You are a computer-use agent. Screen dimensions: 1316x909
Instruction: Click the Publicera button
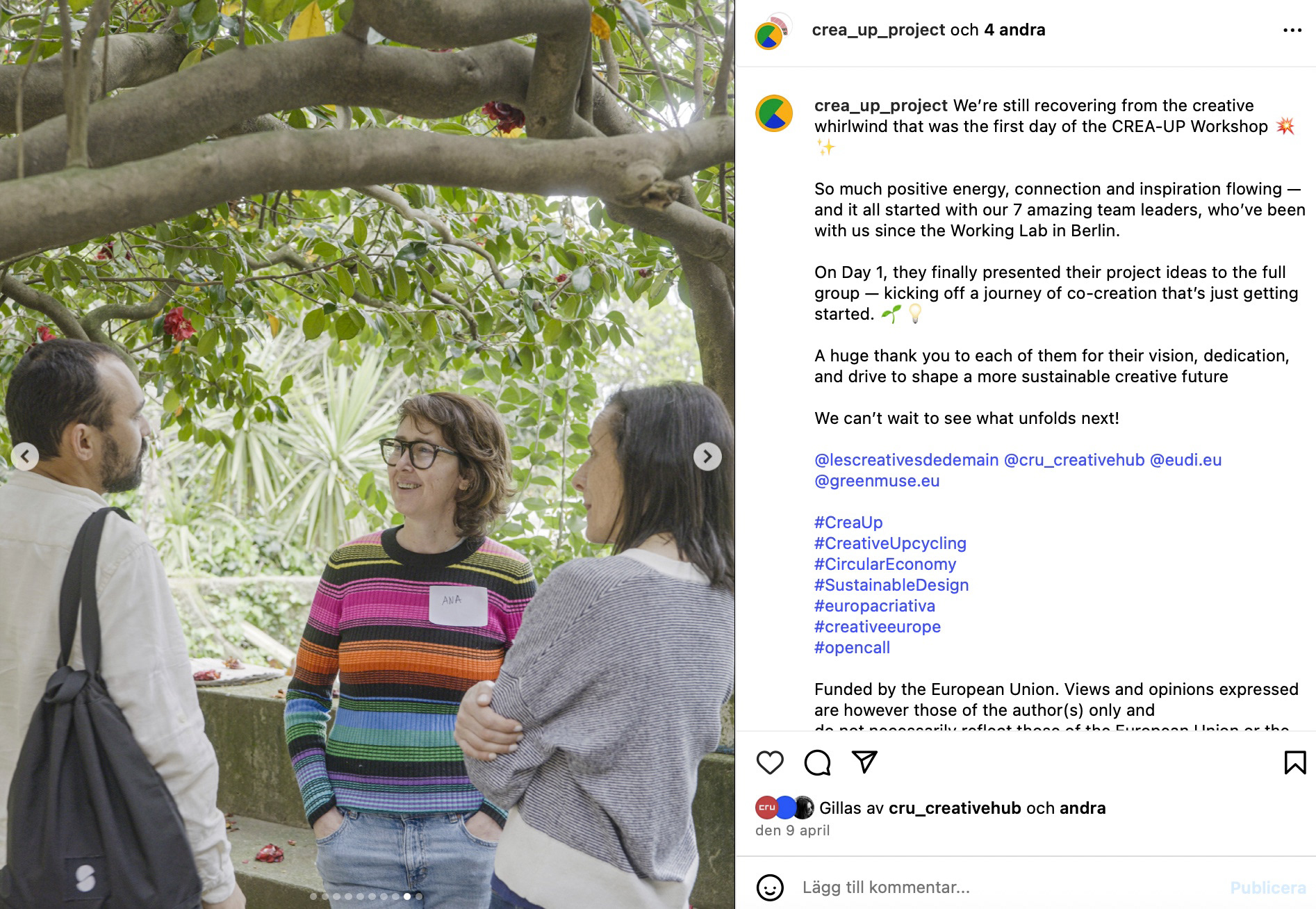tap(1268, 887)
